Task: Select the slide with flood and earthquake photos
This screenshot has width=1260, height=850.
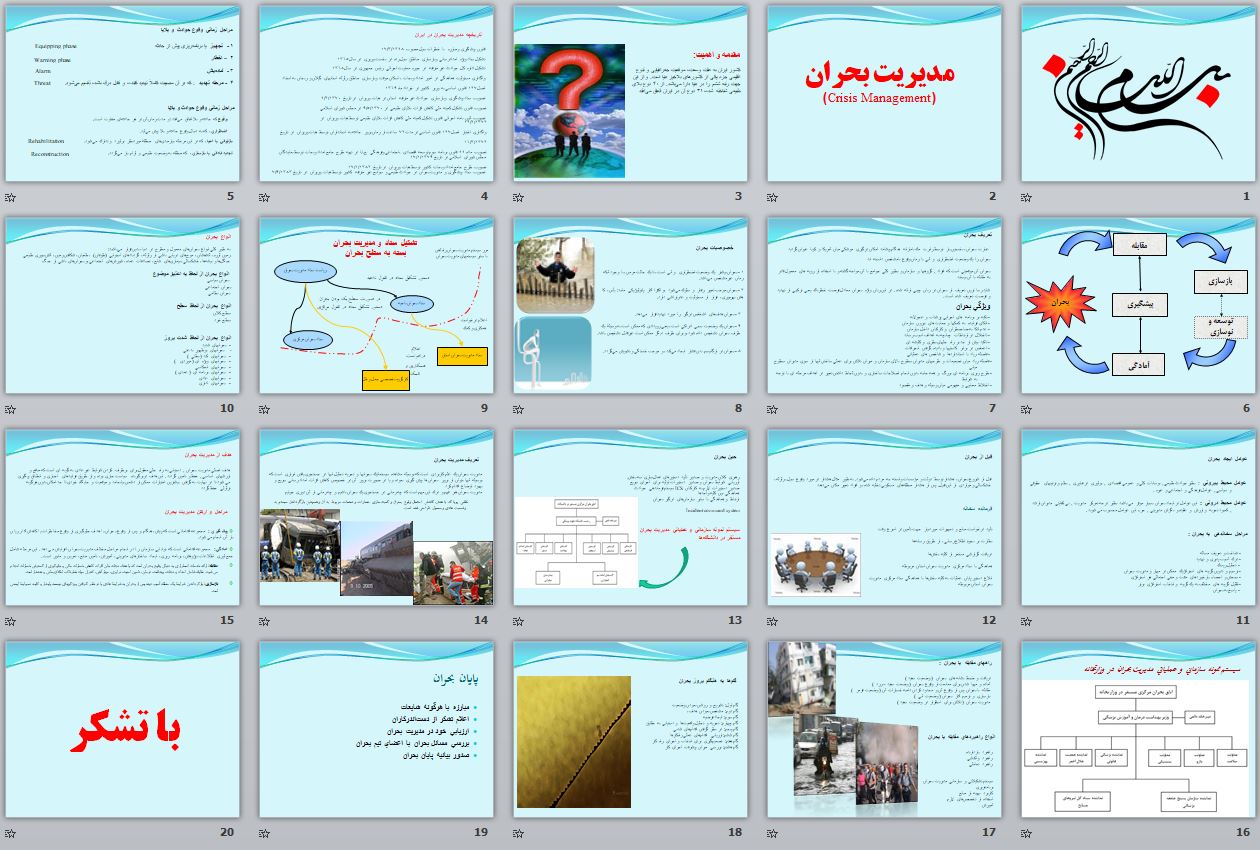Action: 884,730
